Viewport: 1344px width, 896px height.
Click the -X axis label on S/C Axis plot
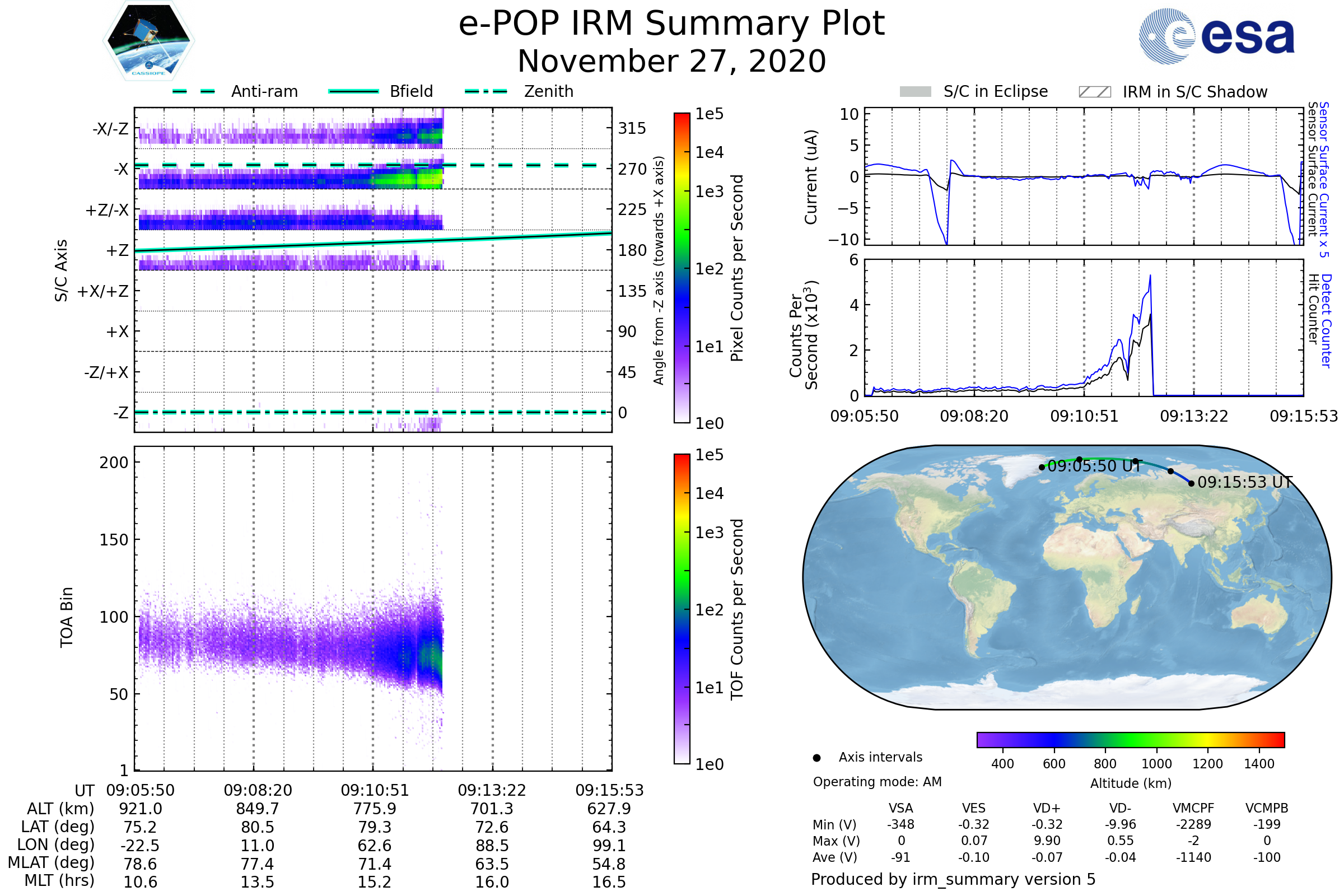point(120,169)
